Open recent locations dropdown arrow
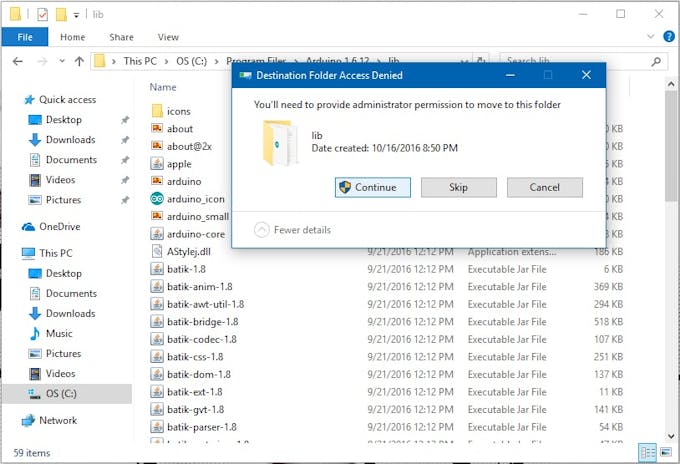This screenshot has height=464, width=680. 62,61
